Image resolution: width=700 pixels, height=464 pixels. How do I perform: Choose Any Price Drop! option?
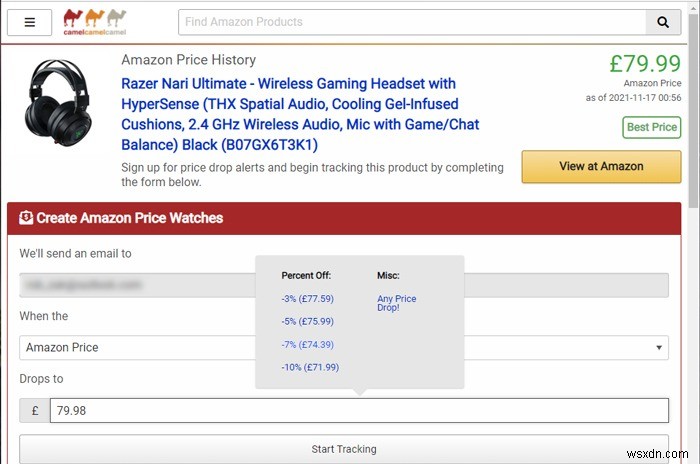pyautogui.click(x=396, y=303)
